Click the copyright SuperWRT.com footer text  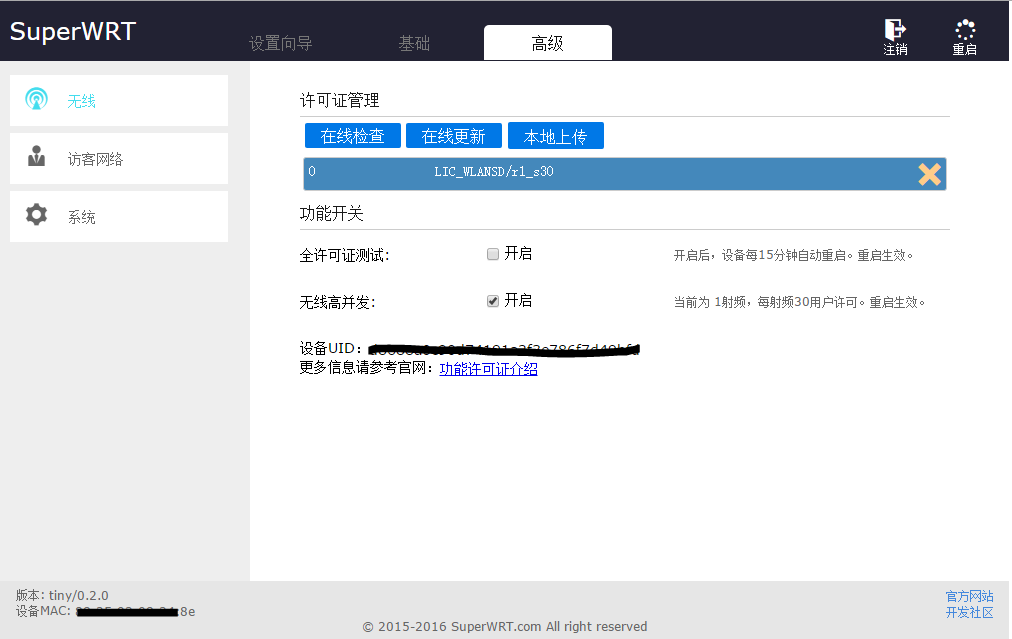pyautogui.click(x=505, y=627)
